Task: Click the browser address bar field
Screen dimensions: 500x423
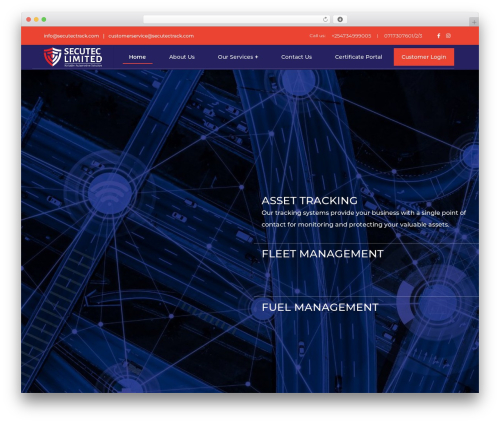Action: point(237,19)
